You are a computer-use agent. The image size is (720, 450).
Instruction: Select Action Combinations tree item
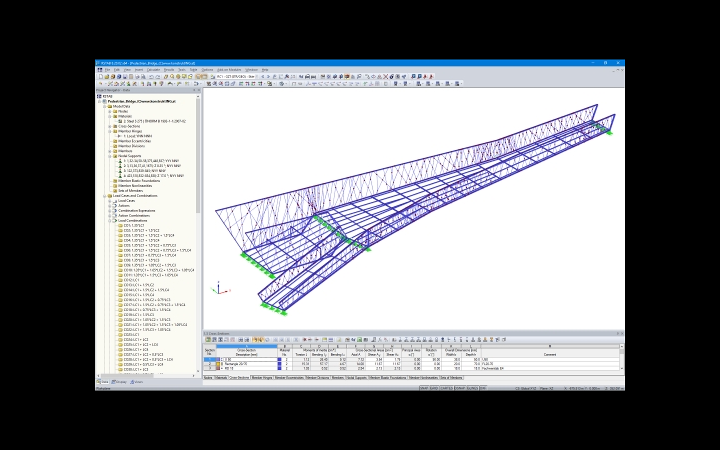pos(134,215)
